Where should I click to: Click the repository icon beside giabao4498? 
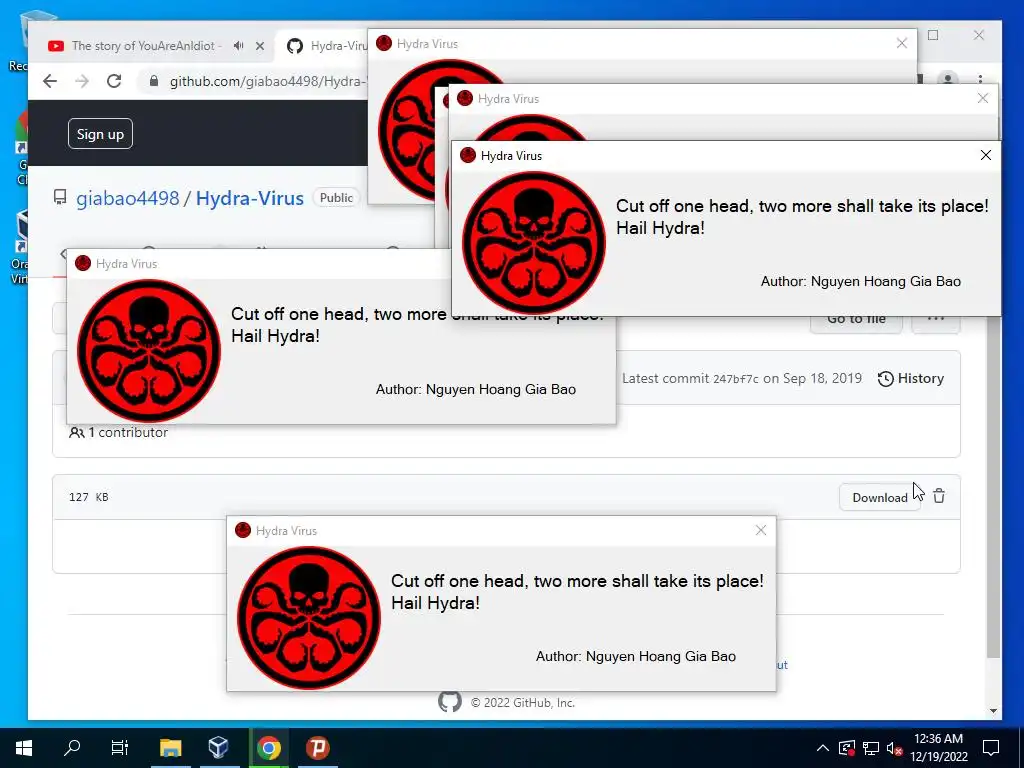(60, 197)
